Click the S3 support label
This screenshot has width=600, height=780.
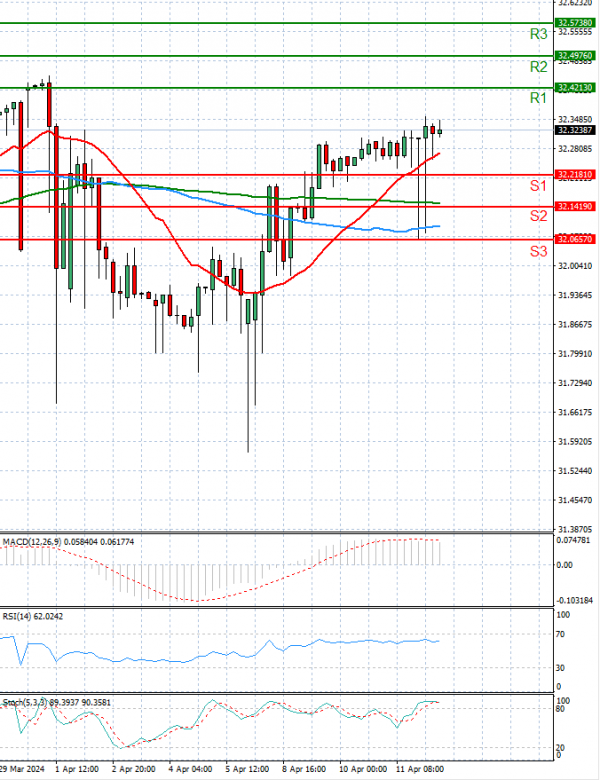[x=538, y=252]
